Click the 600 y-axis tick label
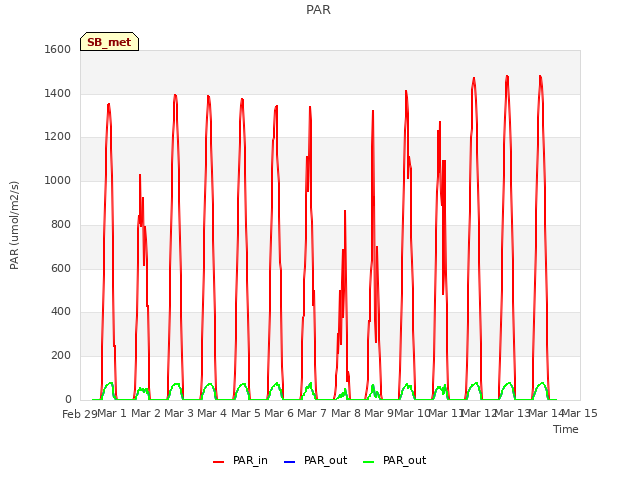This screenshot has height=480, width=640. (61, 269)
